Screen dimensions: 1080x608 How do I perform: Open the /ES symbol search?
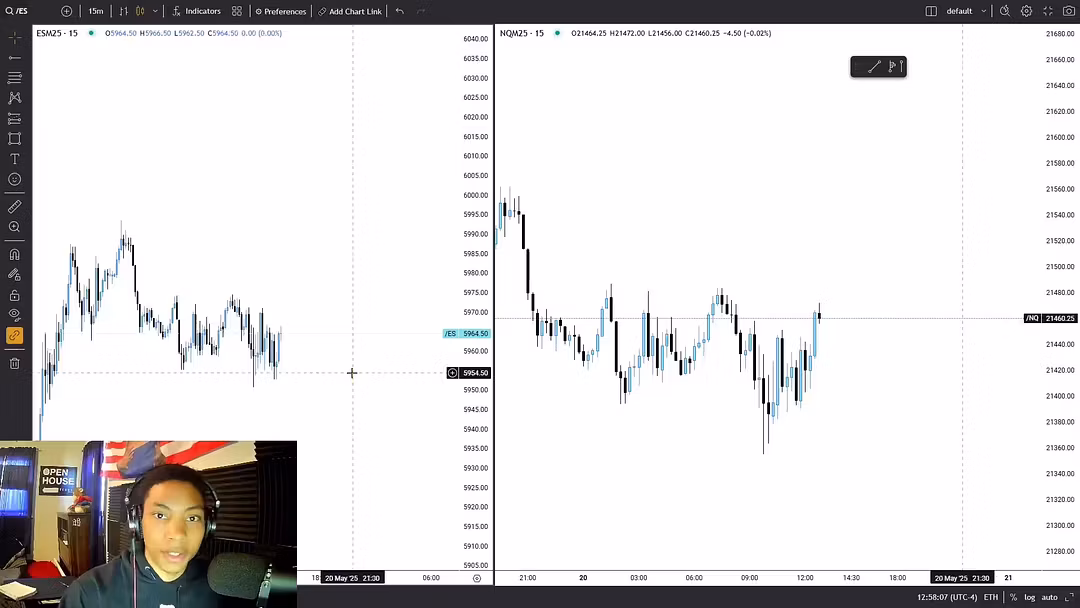(x=17, y=11)
